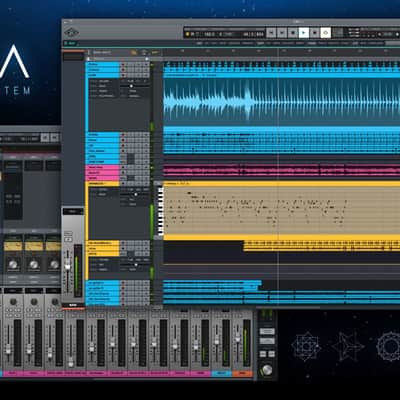
Task: Click the middle gray icon above the track list
Action: point(144,52)
